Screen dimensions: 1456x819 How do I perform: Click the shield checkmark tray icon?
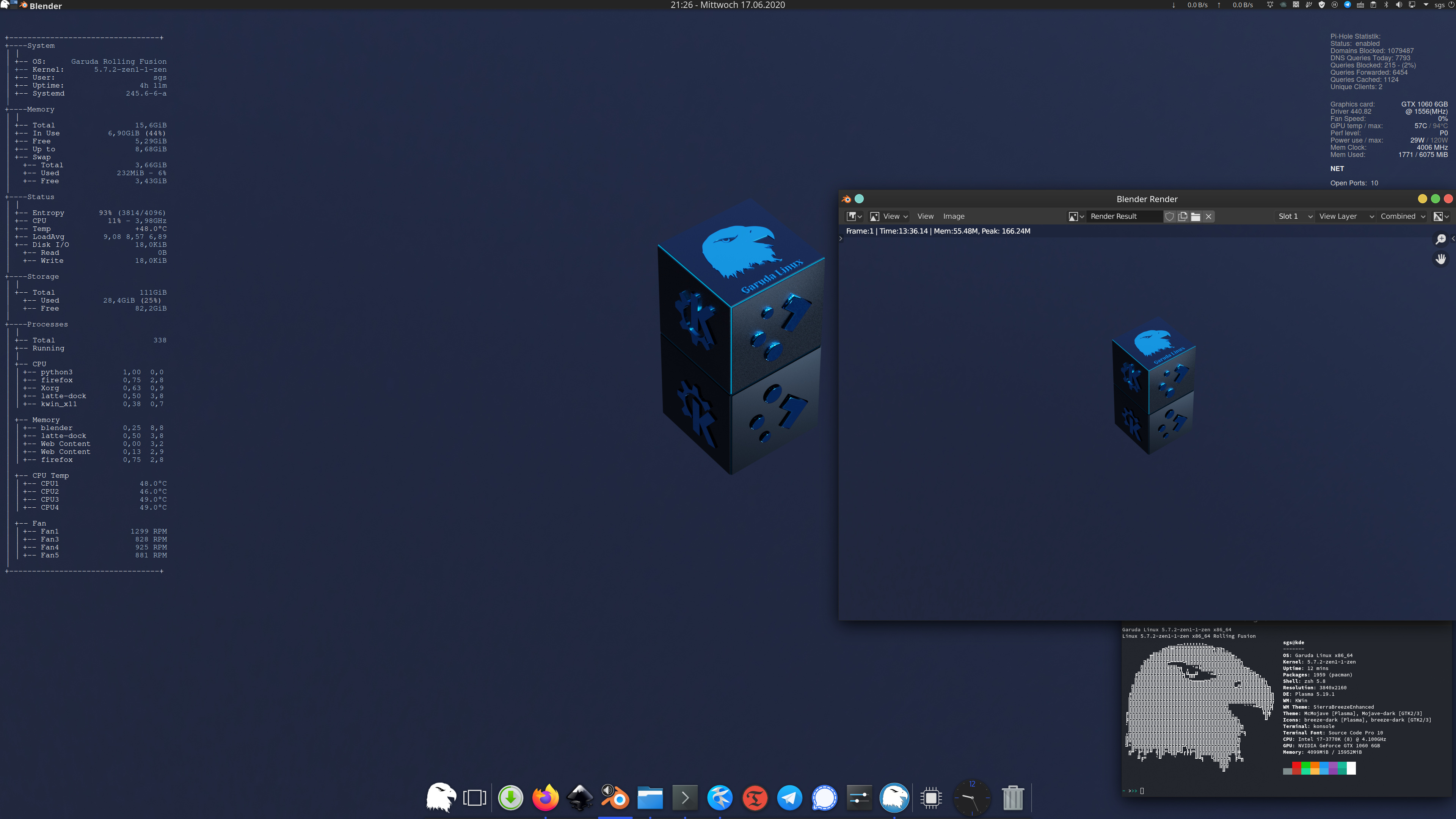1321,5
